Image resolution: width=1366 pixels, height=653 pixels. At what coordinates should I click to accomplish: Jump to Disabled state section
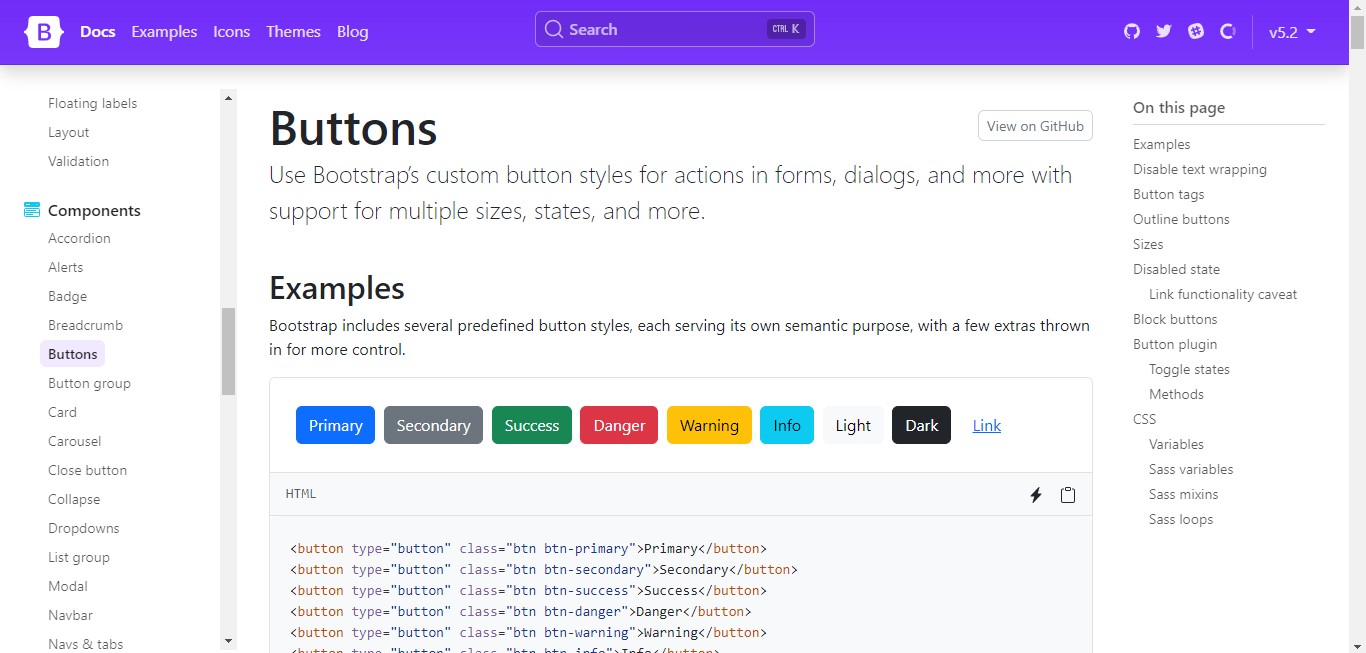[x=1176, y=269]
